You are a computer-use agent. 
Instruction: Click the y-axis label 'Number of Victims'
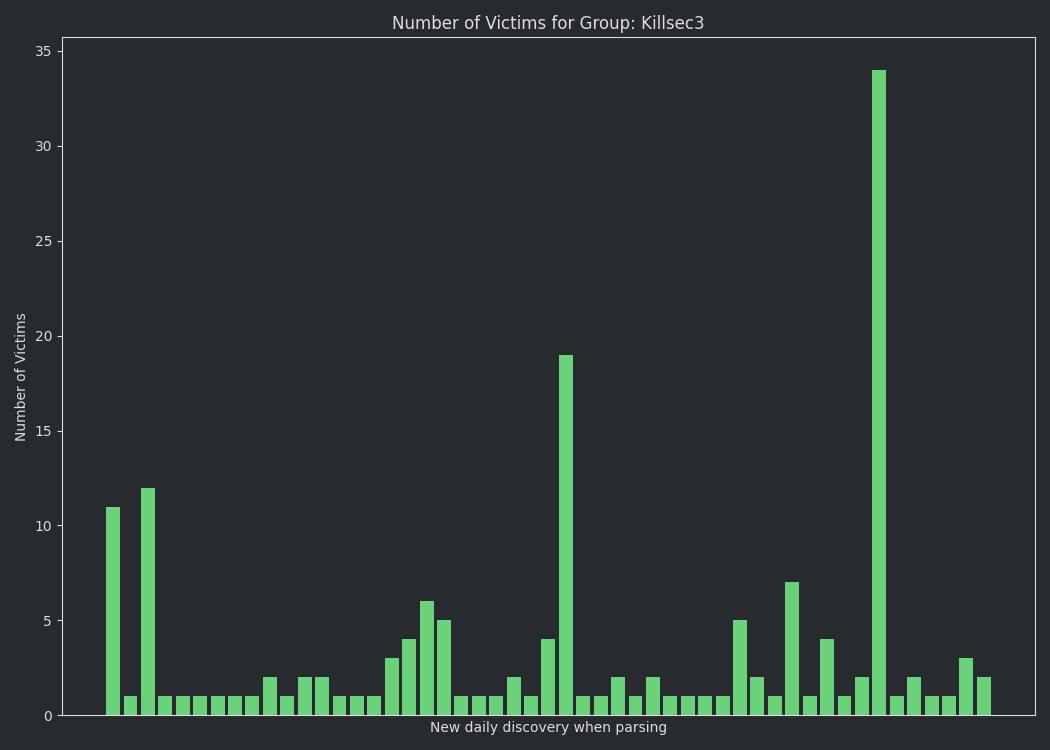[x=20, y=377]
